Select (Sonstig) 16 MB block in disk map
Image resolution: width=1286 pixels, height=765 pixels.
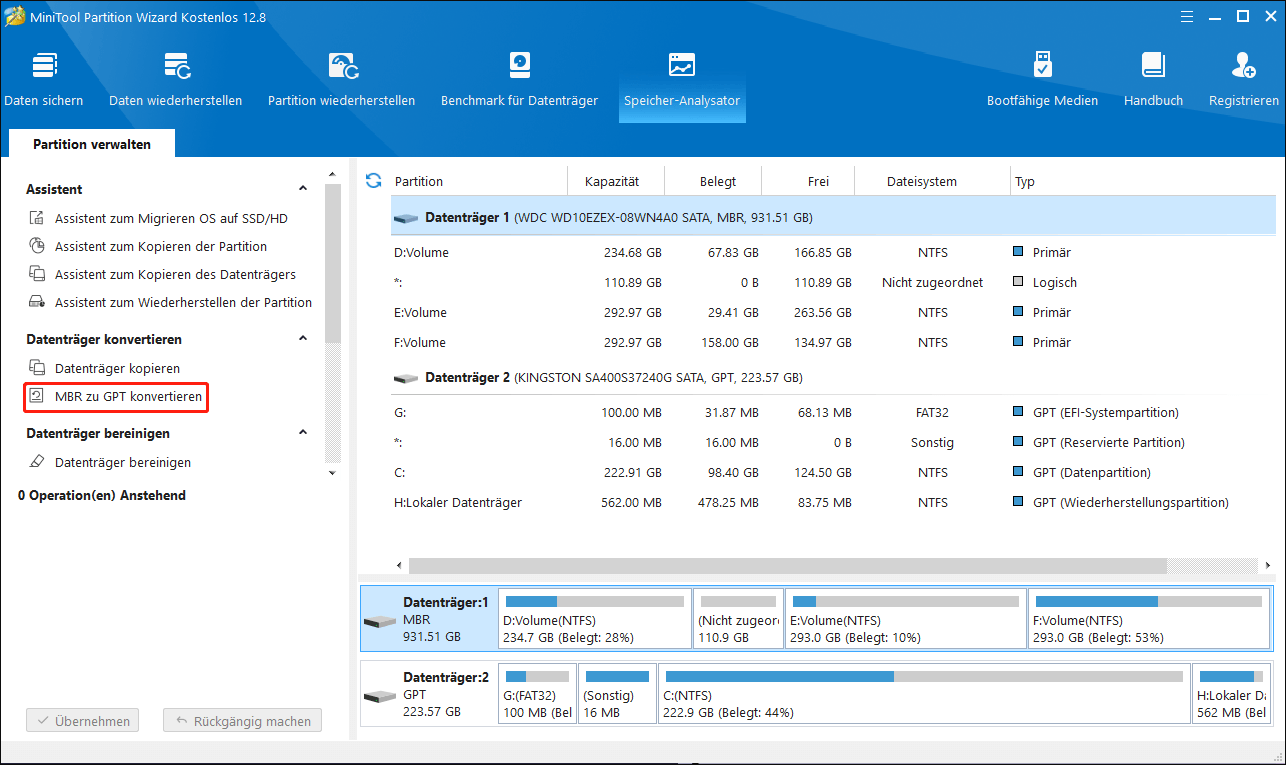[x=617, y=694]
